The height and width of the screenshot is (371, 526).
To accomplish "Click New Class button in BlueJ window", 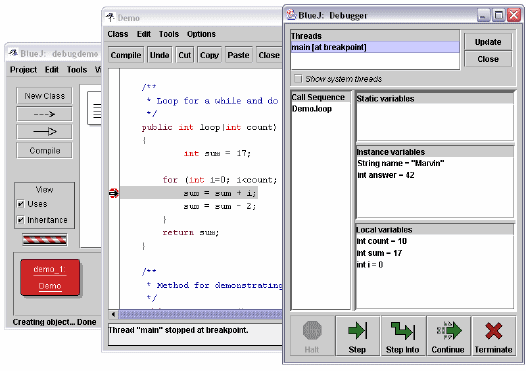I will point(44,96).
